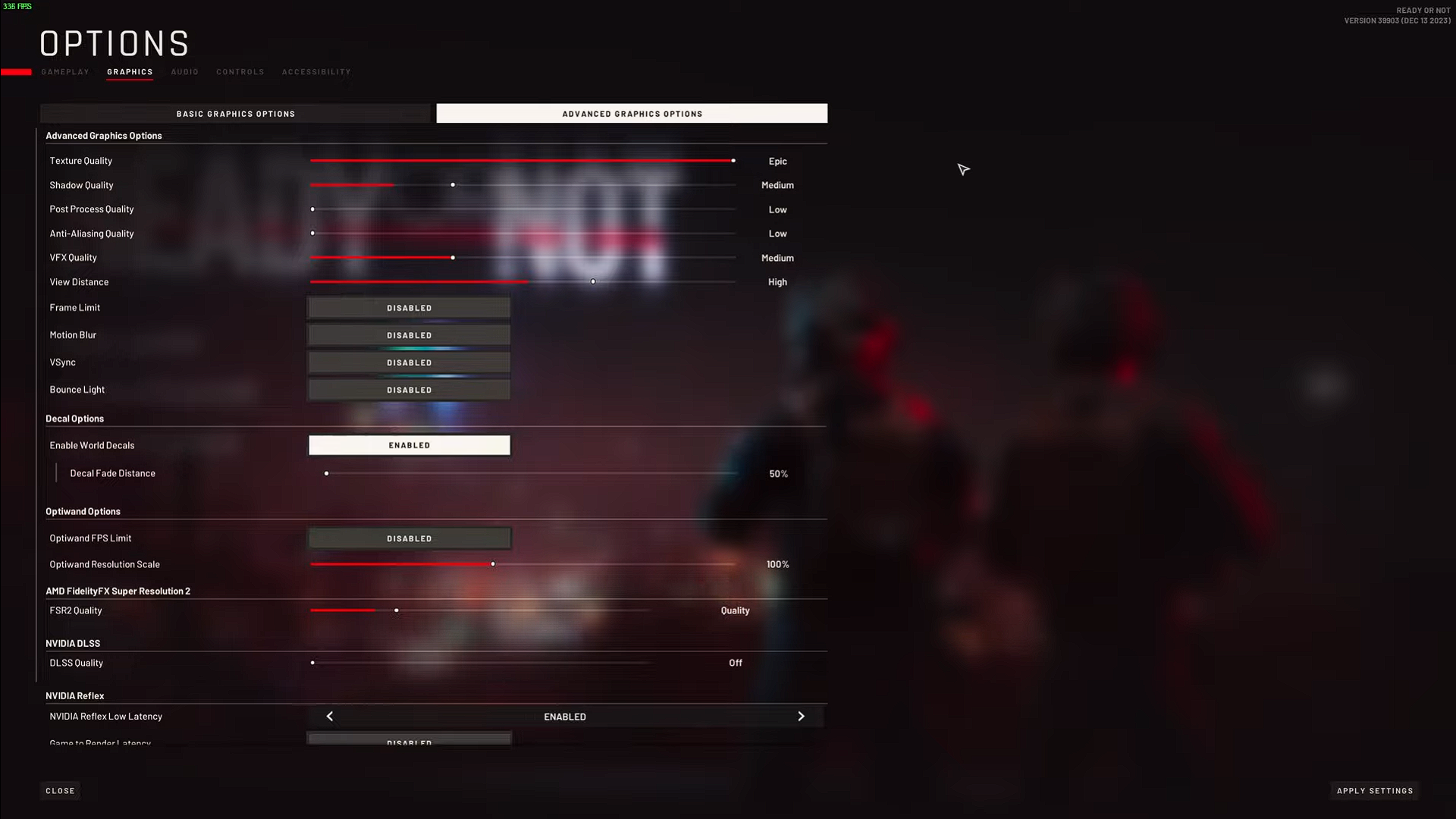Click the Ready or Not version icon

[x=1398, y=15]
